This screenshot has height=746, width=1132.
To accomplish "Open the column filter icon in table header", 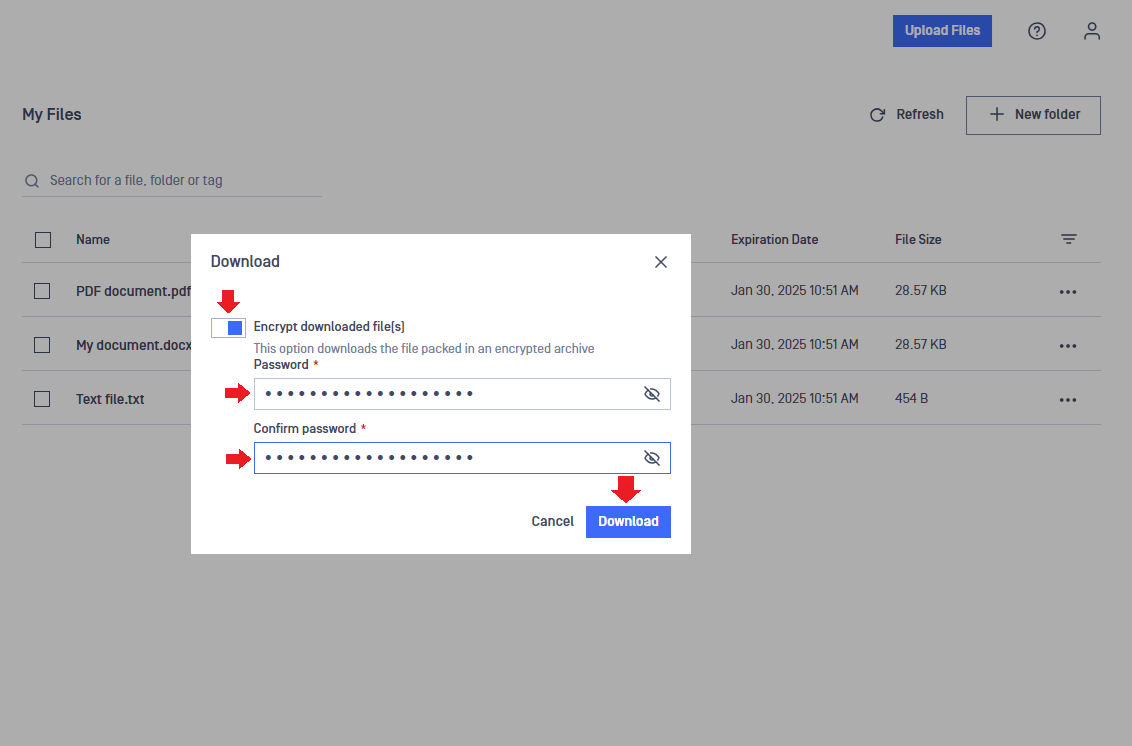I will pos(1068,239).
